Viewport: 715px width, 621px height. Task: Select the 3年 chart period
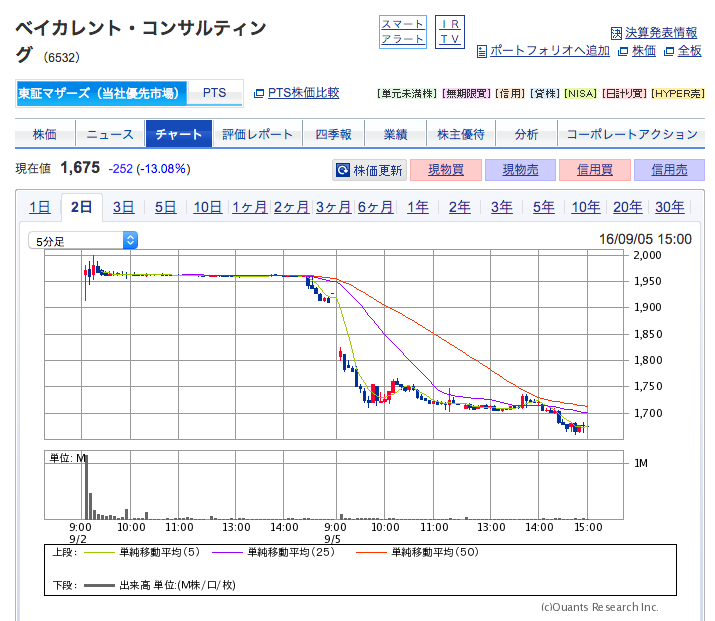[x=502, y=207]
